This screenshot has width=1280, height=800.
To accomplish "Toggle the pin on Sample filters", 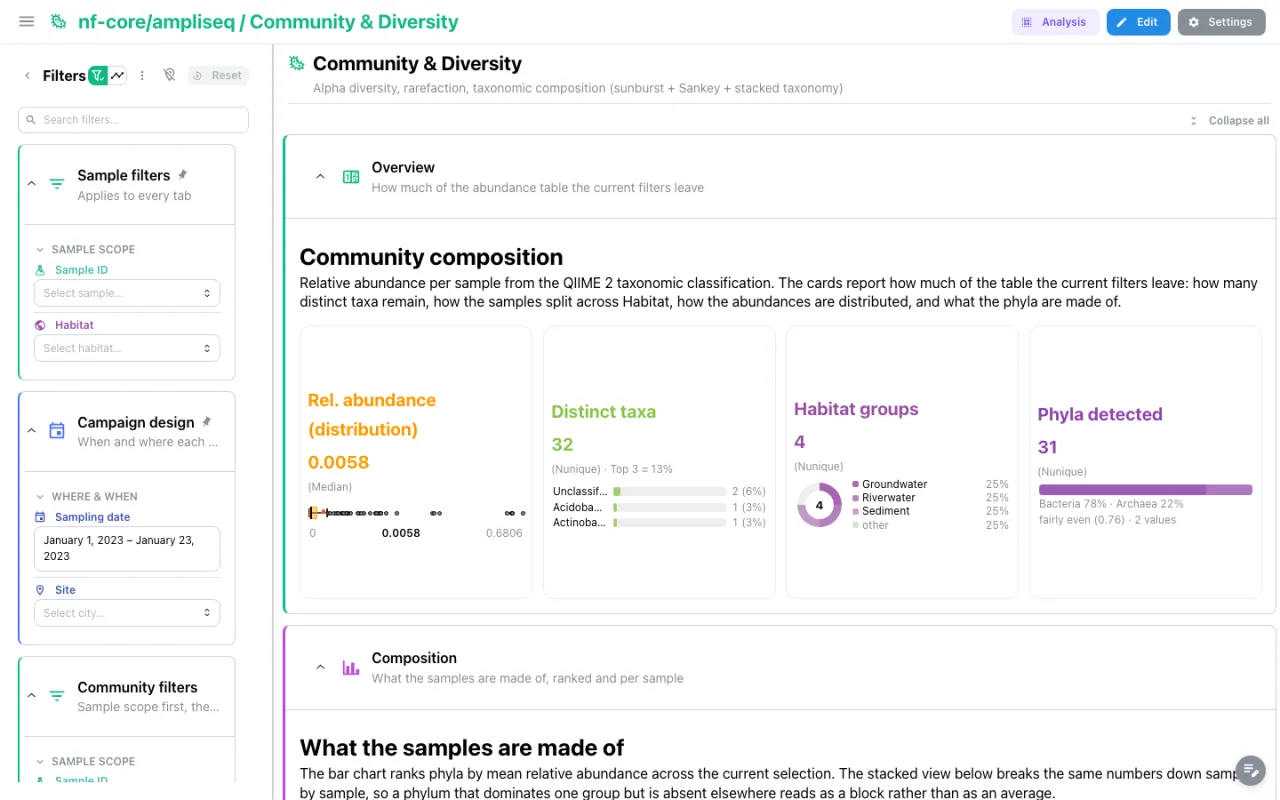I will [x=182, y=174].
